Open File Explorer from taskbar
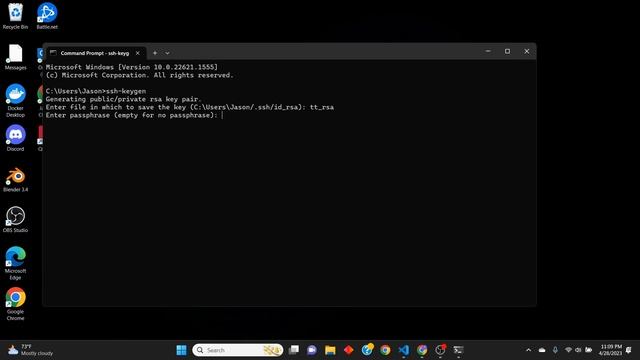The image size is (640, 360). click(x=330, y=350)
